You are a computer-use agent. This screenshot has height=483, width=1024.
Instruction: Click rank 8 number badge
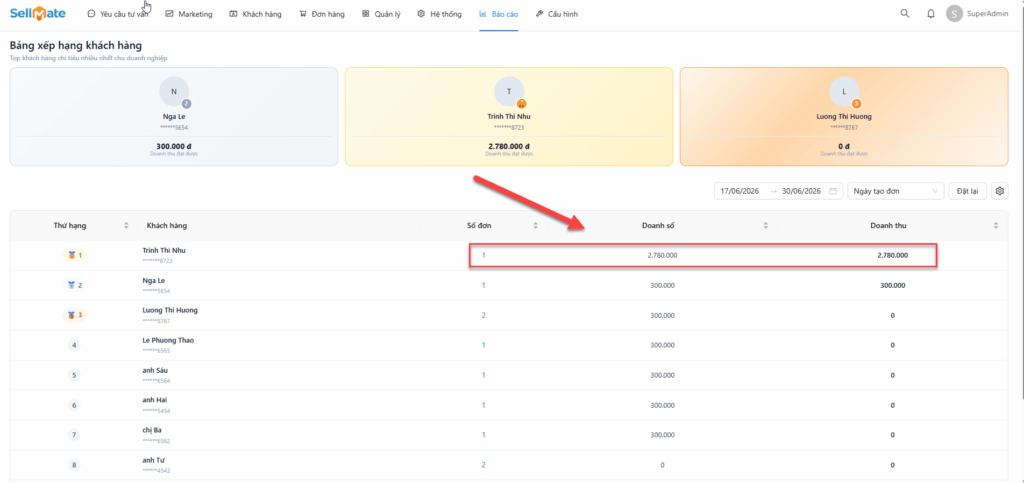pos(74,465)
